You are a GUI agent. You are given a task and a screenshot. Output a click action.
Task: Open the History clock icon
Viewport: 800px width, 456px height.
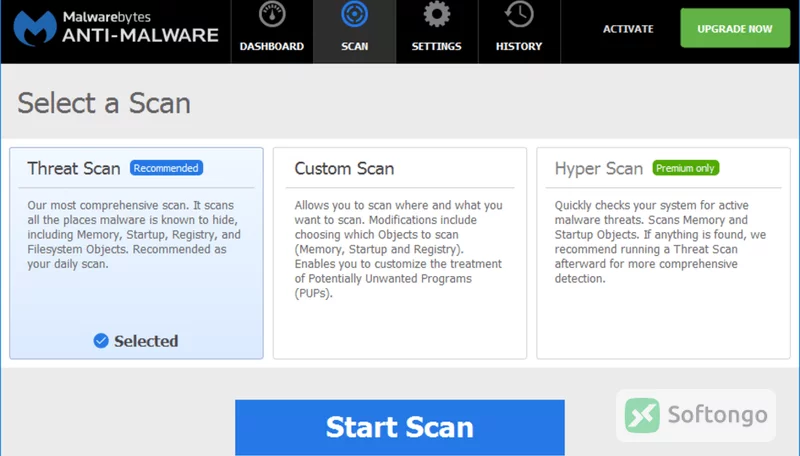[x=519, y=14]
